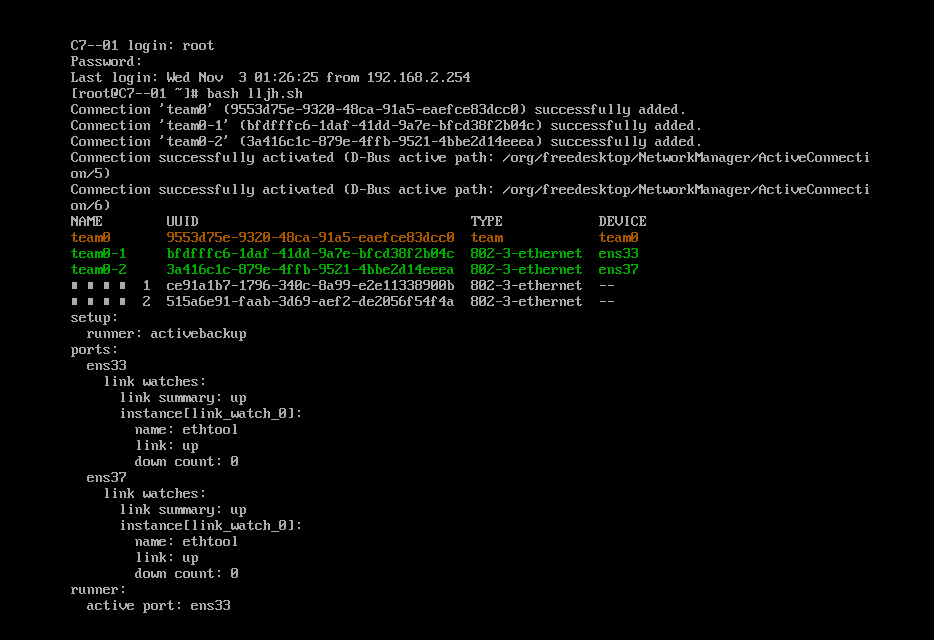The width and height of the screenshot is (934, 640).
Task: Click the team0 successfully added message
Action: pyautogui.click(x=378, y=110)
